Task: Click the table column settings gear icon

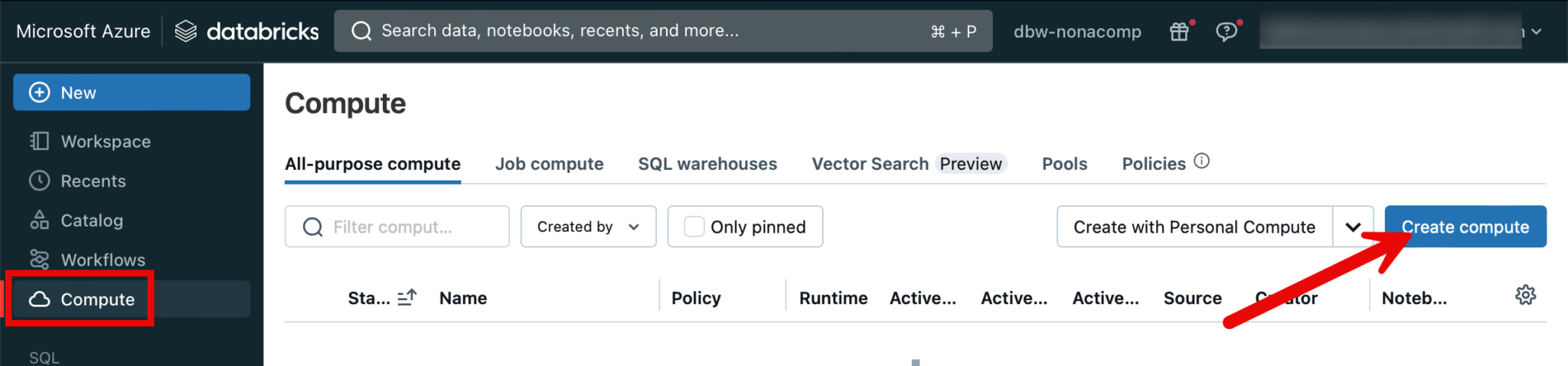Action: pyautogui.click(x=1525, y=296)
